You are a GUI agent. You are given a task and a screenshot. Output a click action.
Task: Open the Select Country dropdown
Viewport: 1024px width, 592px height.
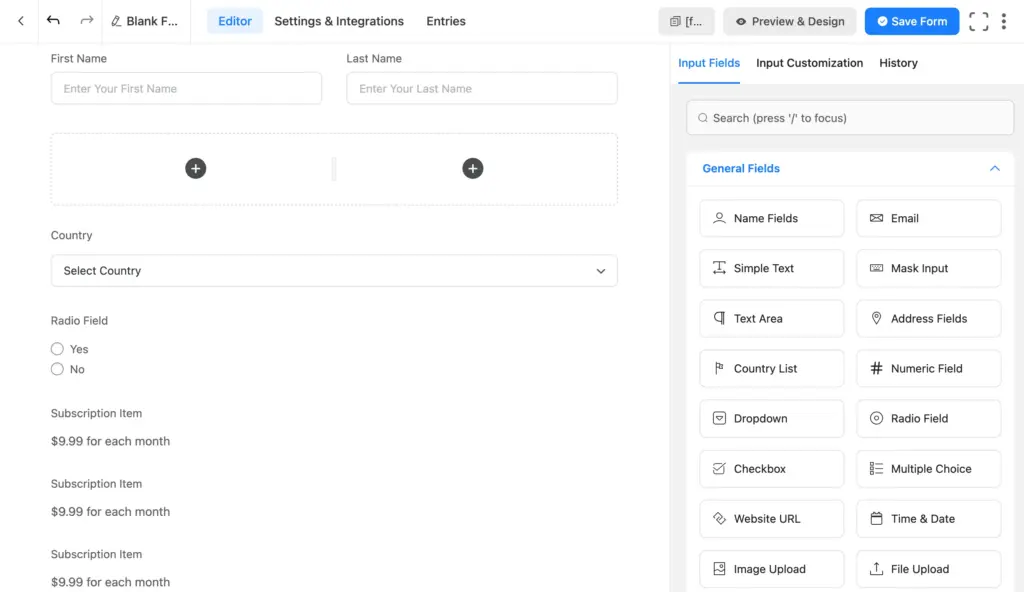(334, 270)
